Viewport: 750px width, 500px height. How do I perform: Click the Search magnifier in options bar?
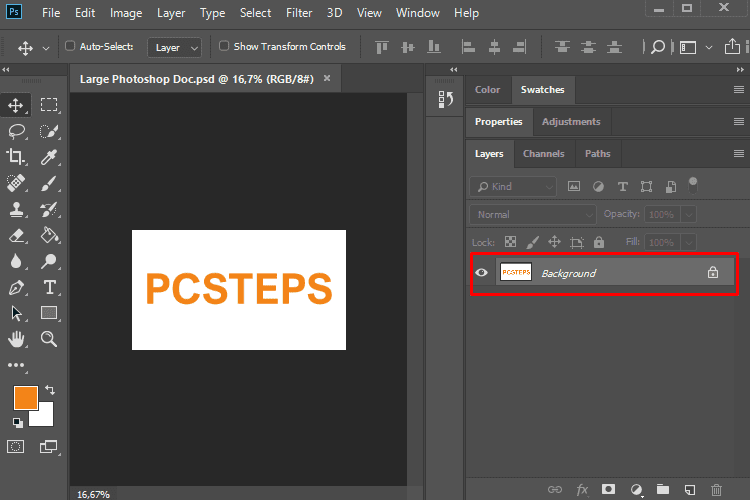pos(658,47)
